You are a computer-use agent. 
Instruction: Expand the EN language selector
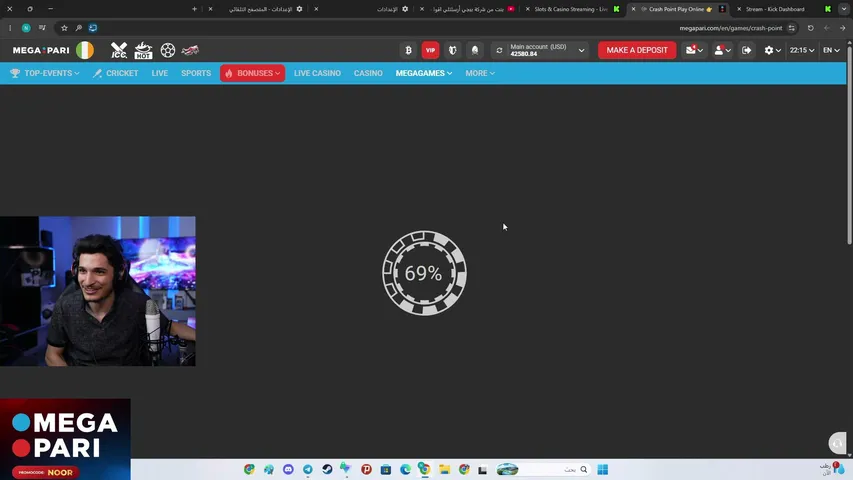click(x=831, y=50)
